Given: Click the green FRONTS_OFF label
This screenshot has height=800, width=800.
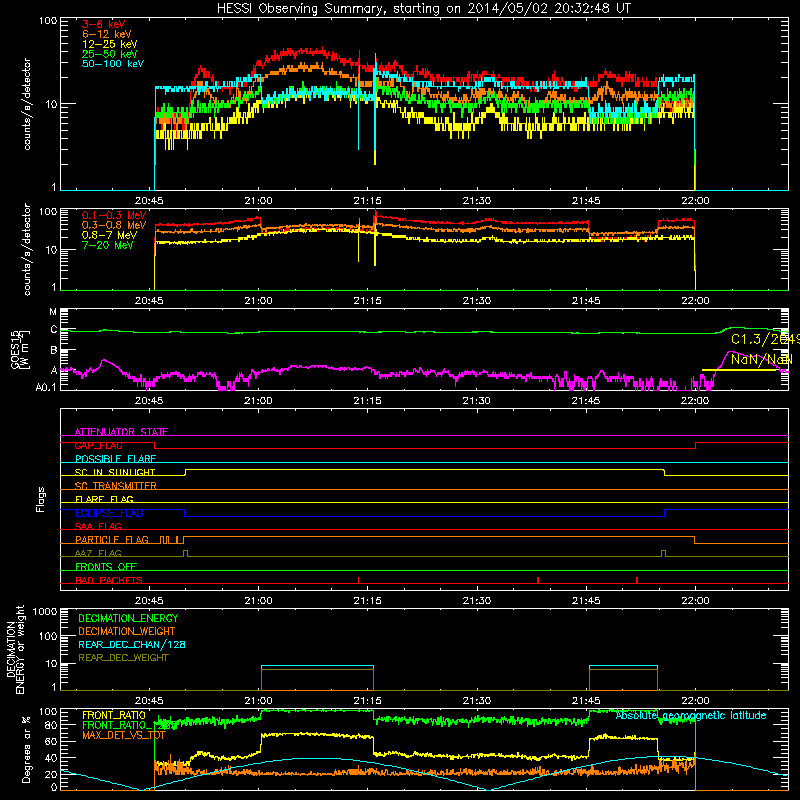Looking at the screenshot, I should point(106,566).
